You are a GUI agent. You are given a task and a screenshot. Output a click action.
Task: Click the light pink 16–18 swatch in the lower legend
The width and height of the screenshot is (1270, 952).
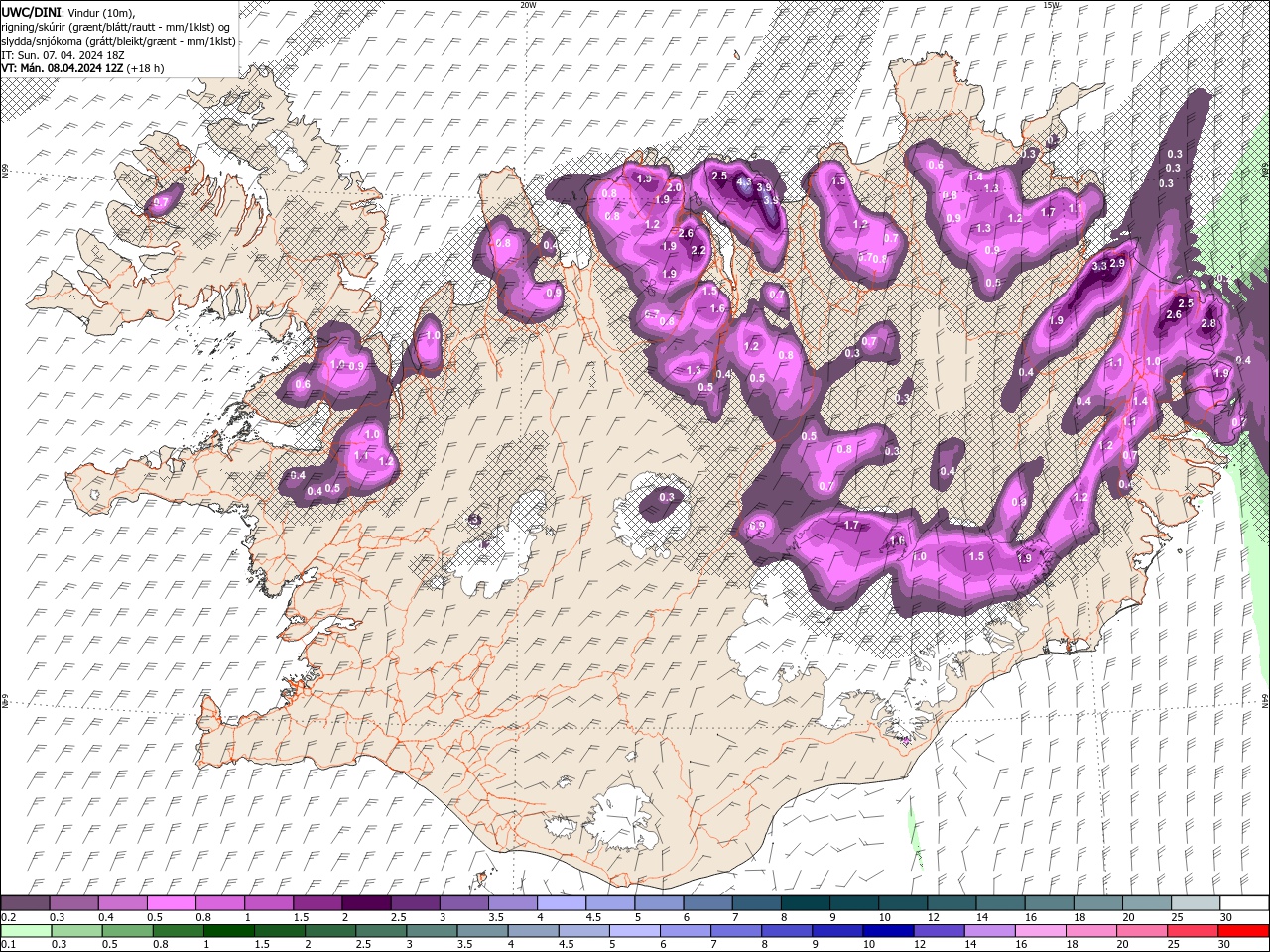point(1040,931)
